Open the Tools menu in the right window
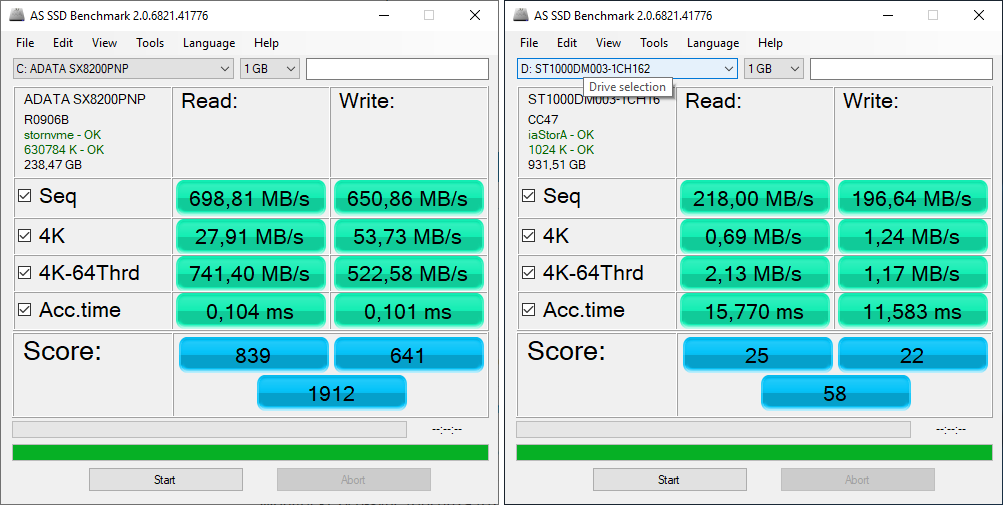1004x505 pixels. tap(654, 43)
